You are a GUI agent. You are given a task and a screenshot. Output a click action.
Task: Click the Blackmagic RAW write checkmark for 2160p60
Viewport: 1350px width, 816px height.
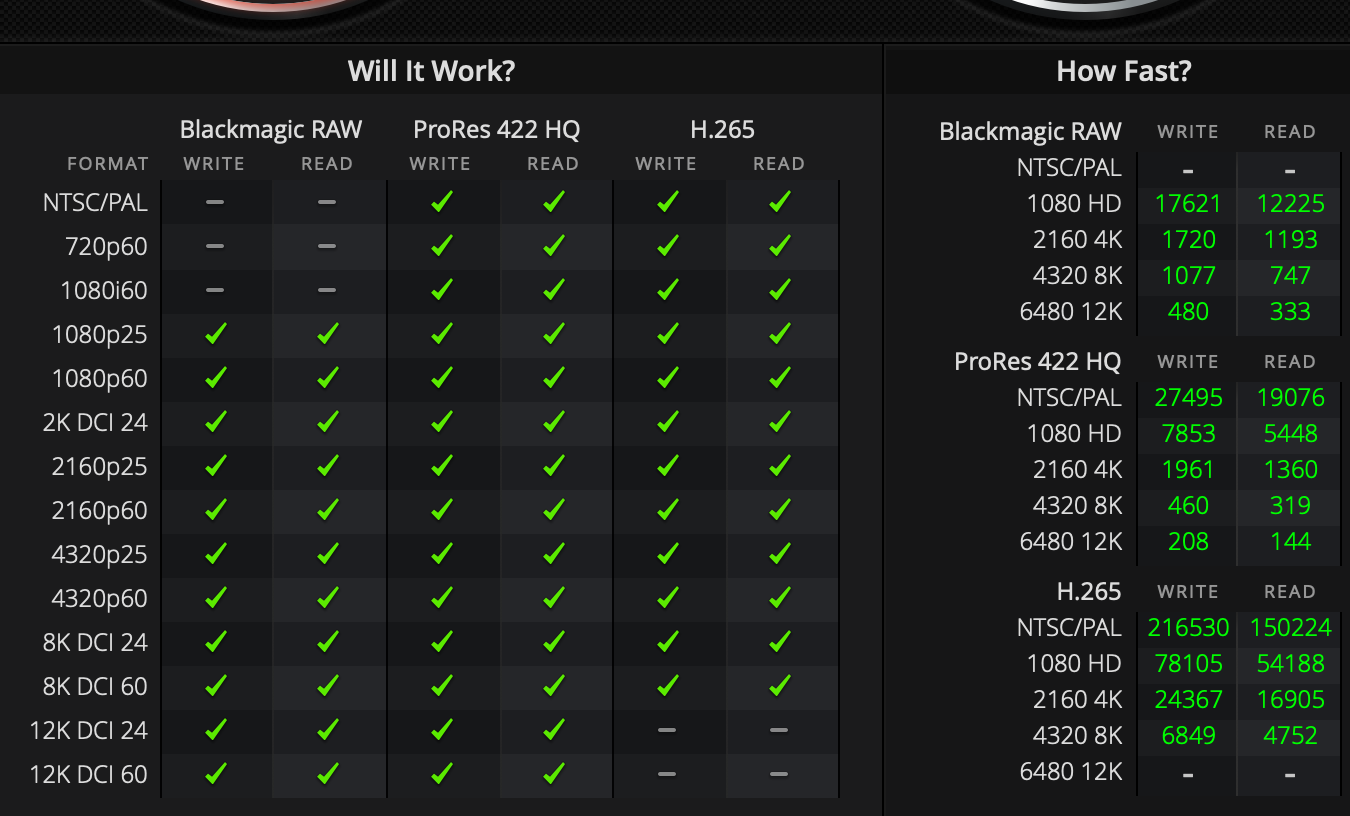[215, 510]
